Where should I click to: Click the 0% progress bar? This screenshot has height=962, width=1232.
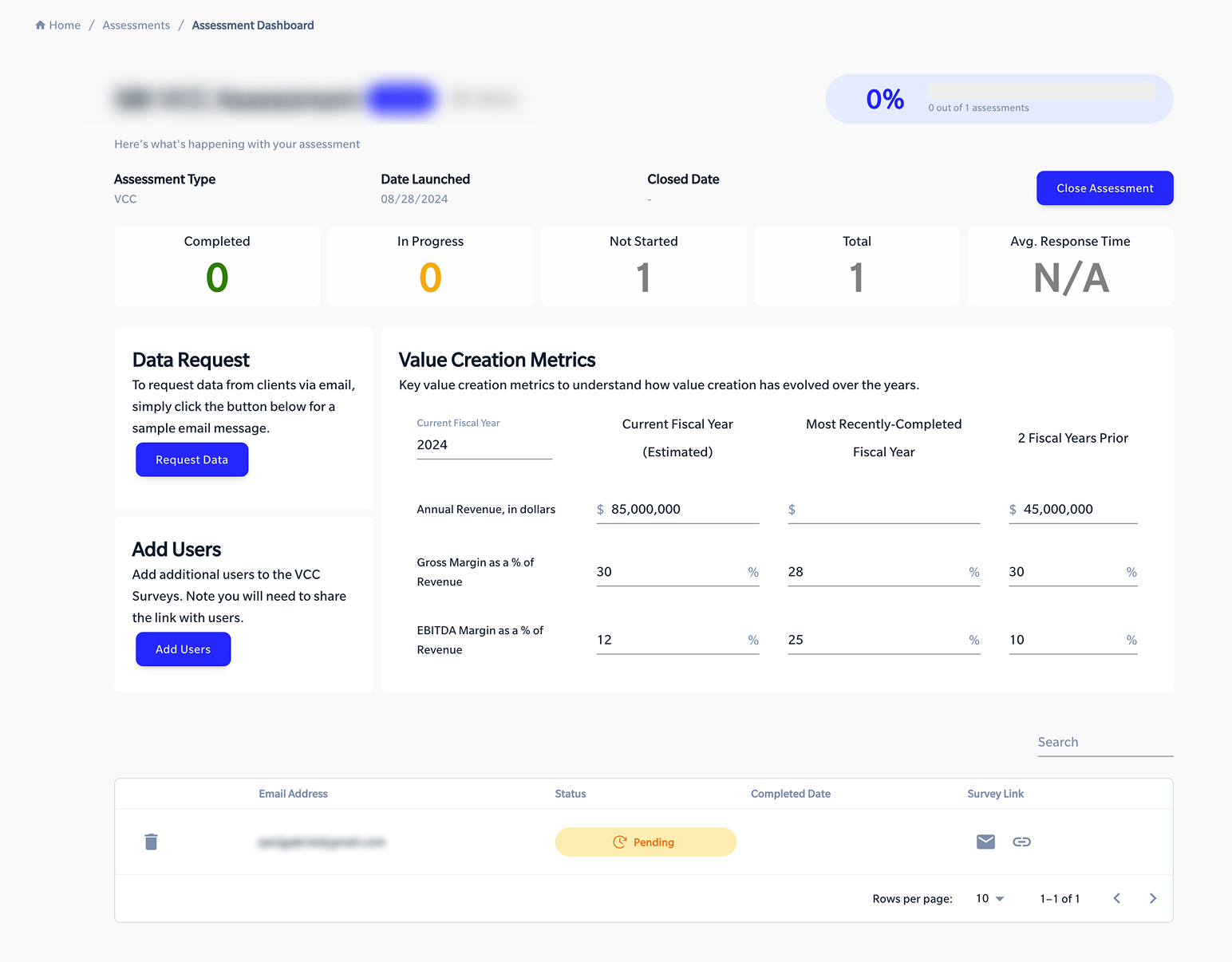click(x=1041, y=92)
